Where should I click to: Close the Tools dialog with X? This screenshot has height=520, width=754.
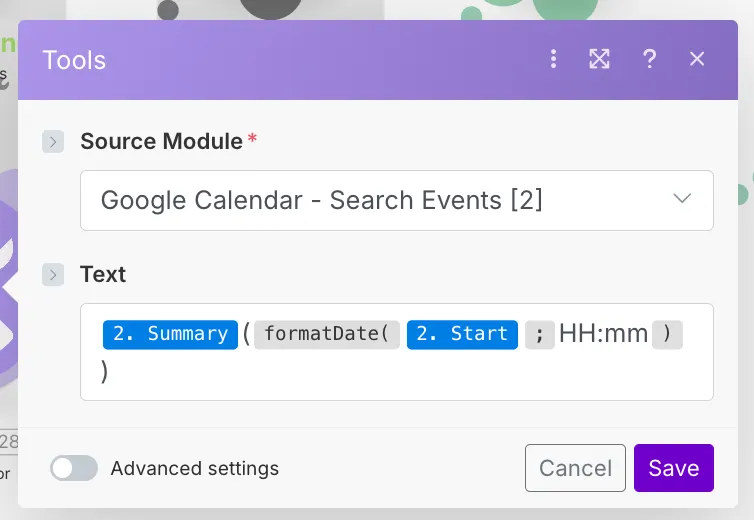click(x=697, y=59)
